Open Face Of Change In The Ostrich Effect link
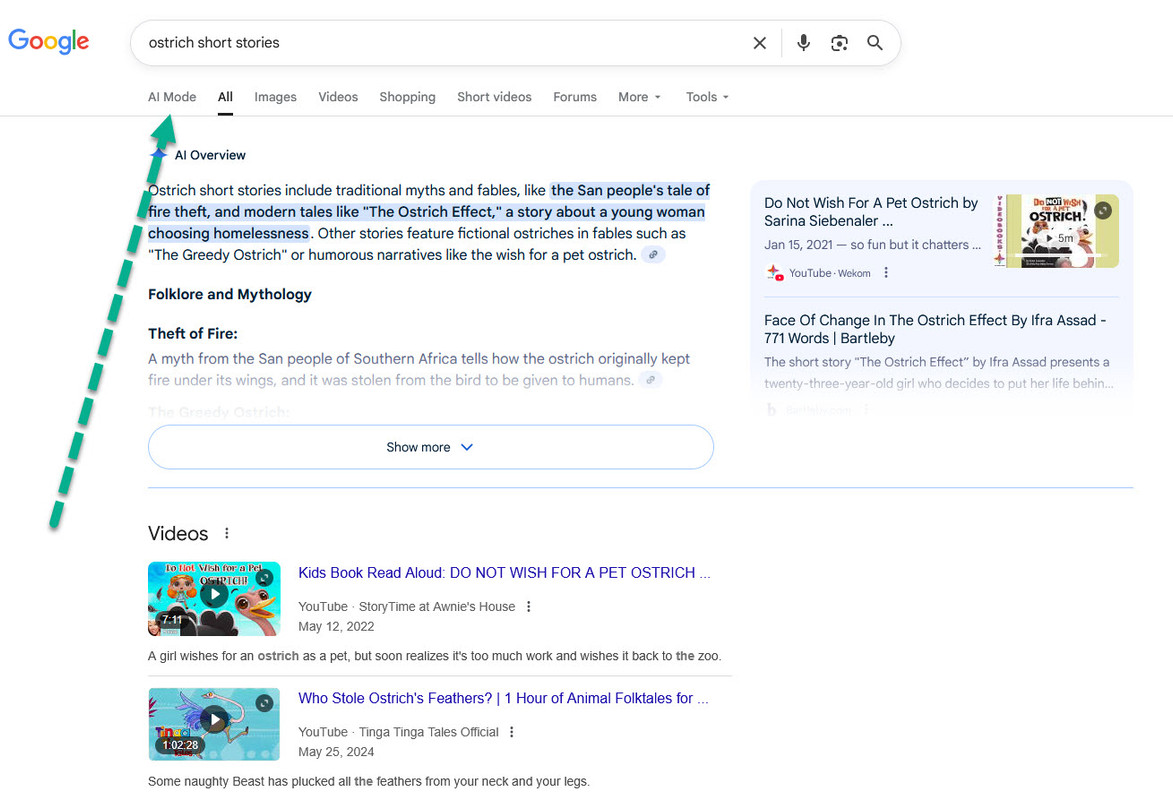 point(935,329)
